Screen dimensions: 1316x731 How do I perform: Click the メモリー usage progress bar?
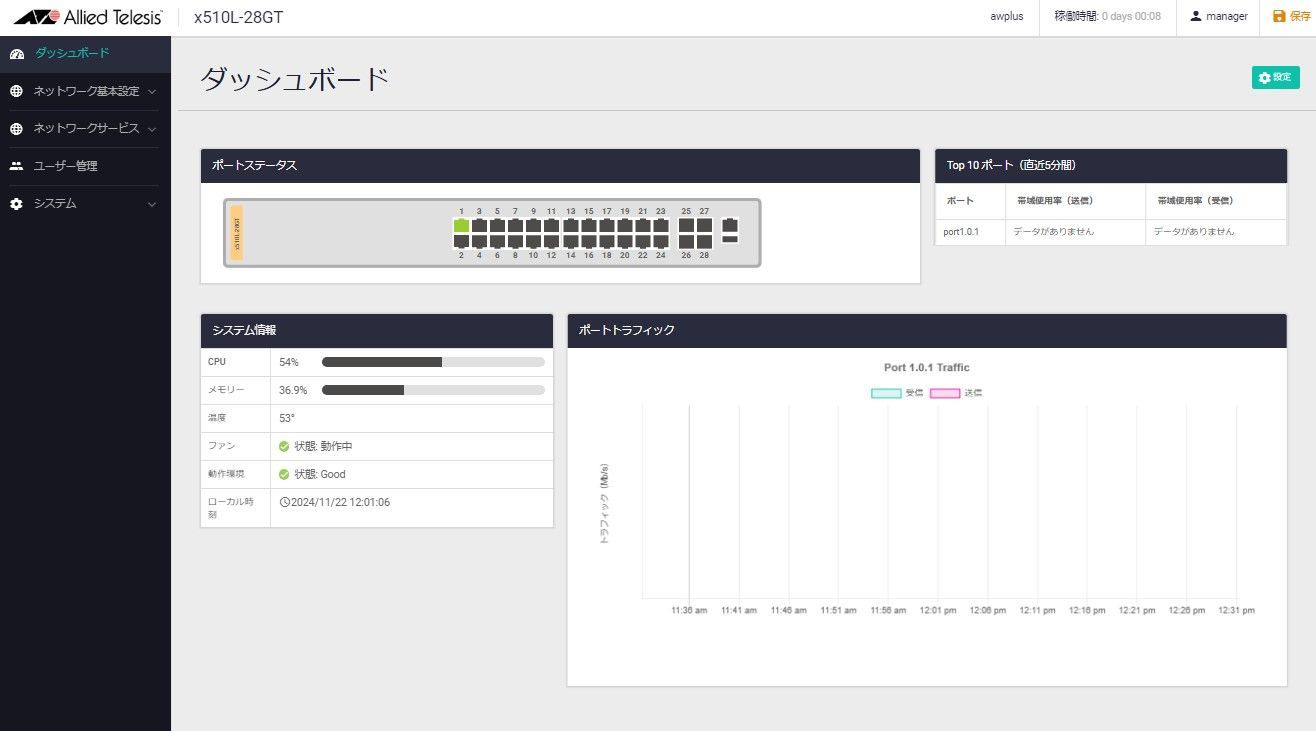433,390
